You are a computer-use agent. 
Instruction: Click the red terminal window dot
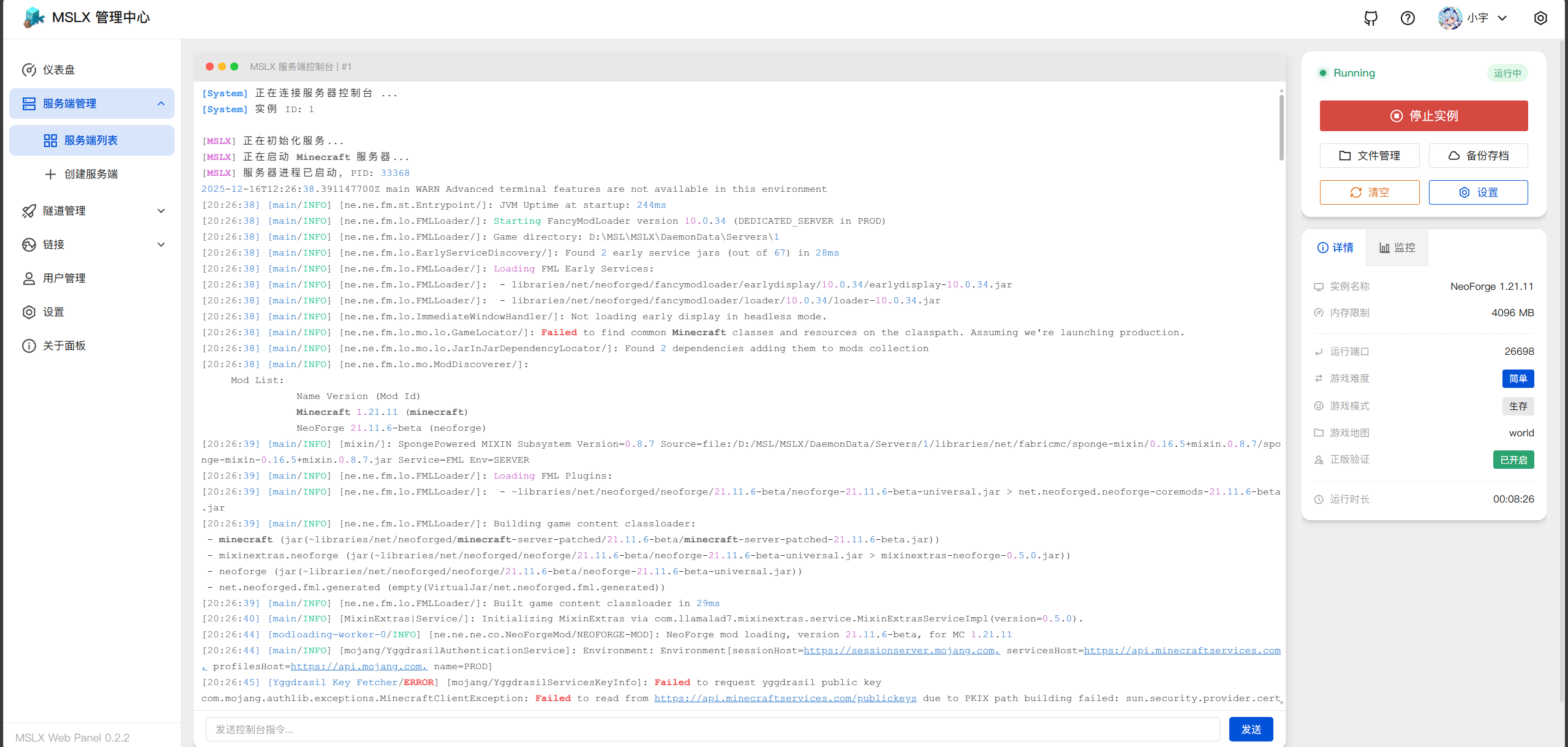tap(210, 67)
